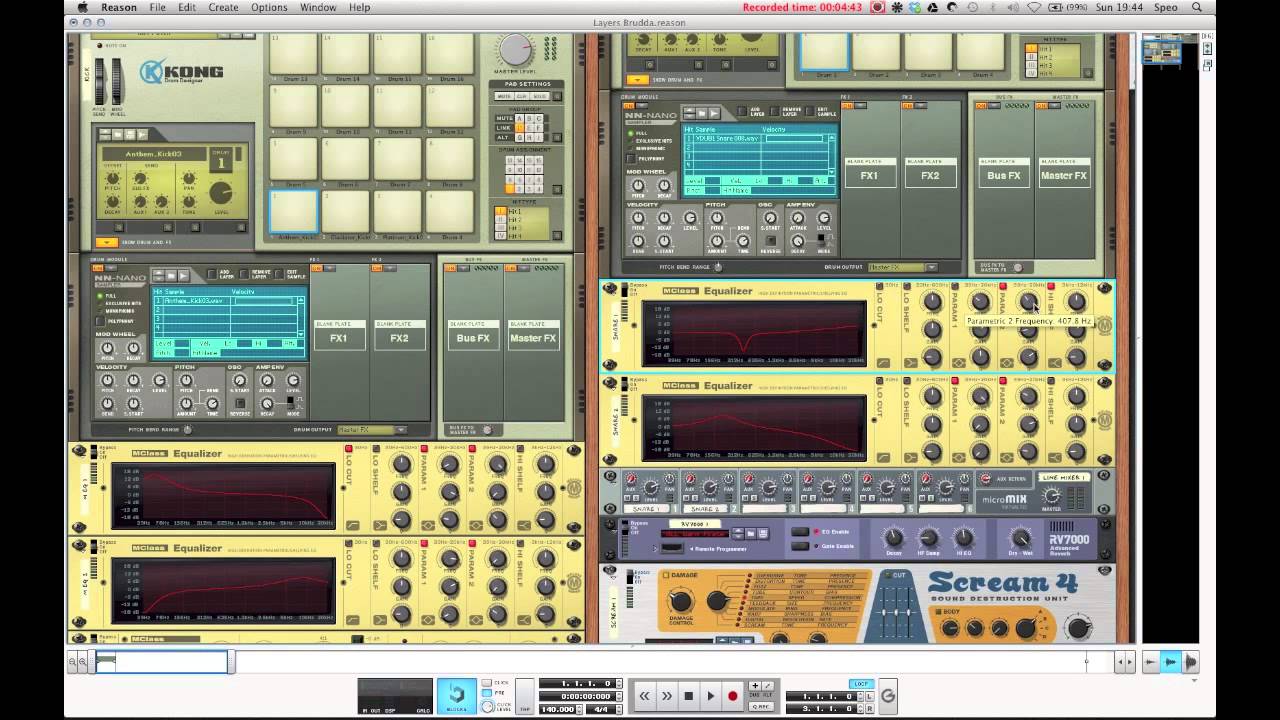
Task: Toggle the Scream 4 Cut section
Action: [888, 575]
